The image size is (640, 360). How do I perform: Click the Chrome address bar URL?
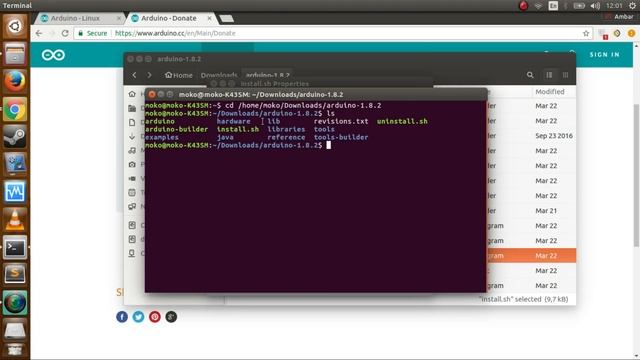point(175,33)
